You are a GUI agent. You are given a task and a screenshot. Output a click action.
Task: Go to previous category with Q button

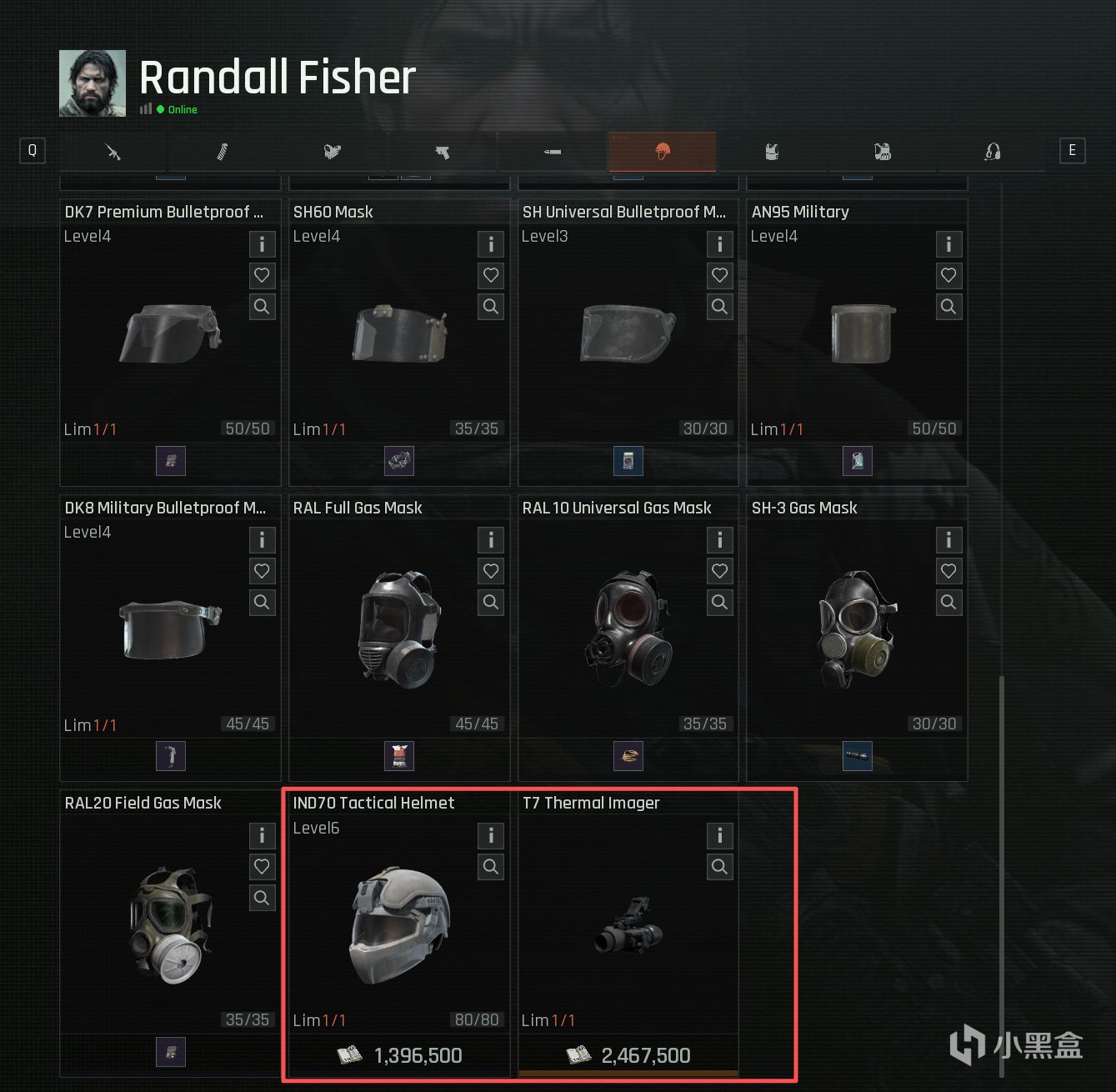pos(33,150)
